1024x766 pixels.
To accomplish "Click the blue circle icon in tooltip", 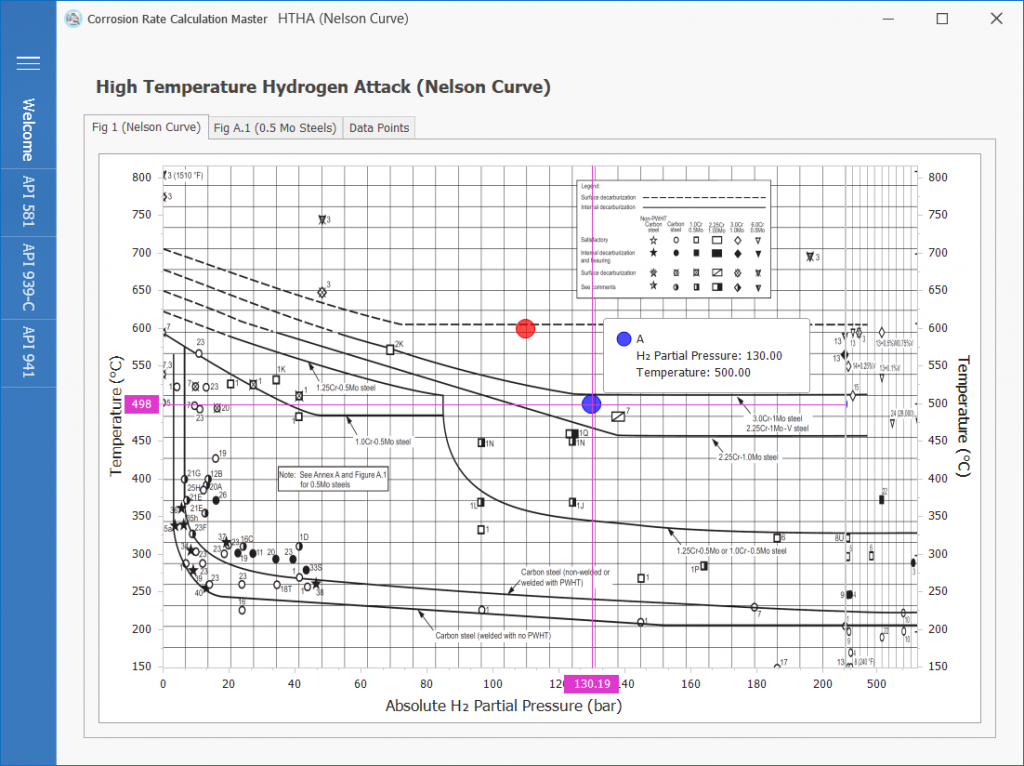I will [x=624, y=339].
